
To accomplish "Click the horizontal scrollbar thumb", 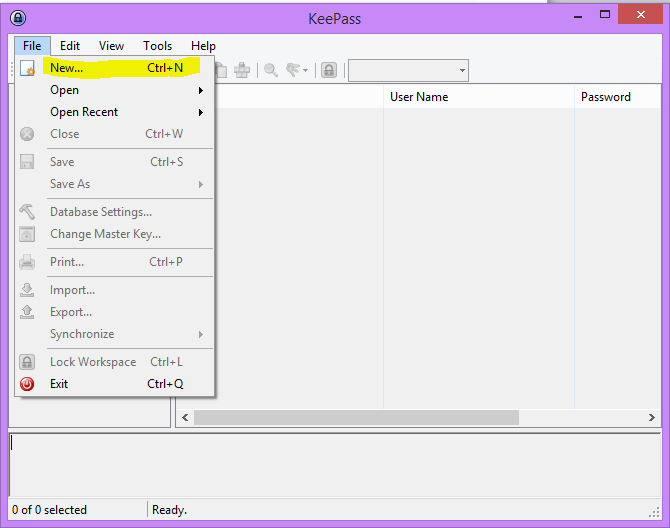I will point(356,417).
